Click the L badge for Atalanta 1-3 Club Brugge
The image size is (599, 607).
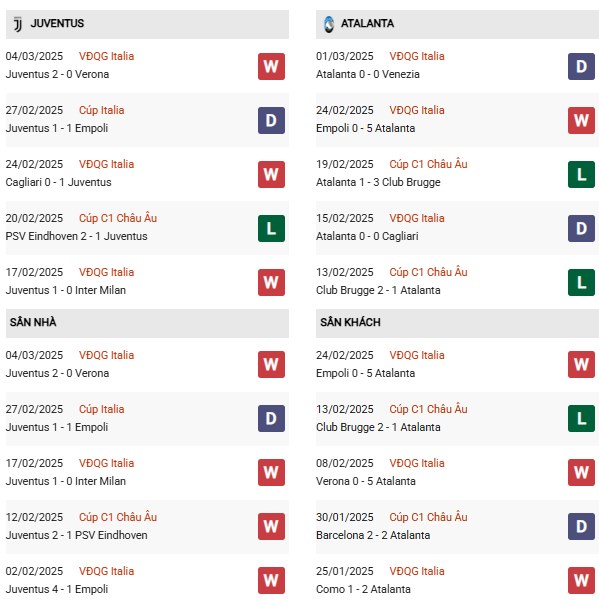pos(581,175)
